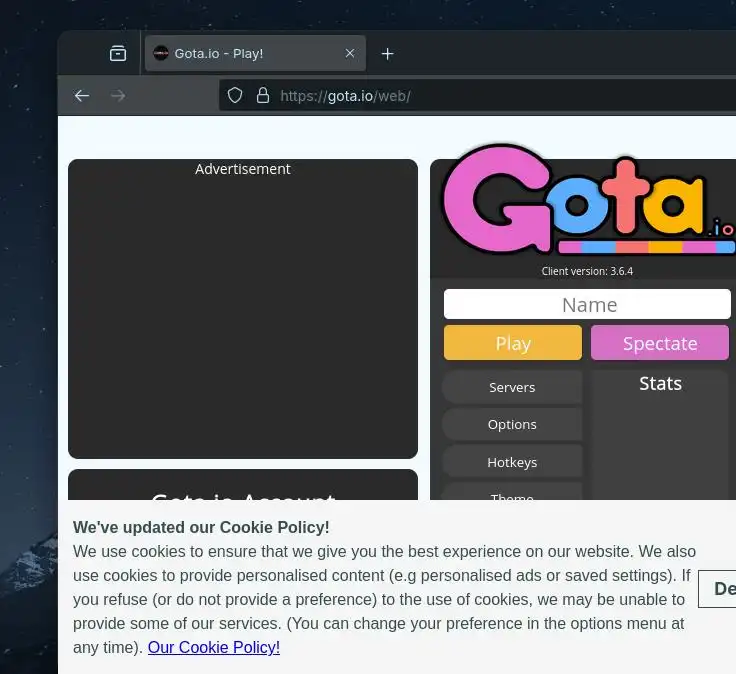
Task: Click the Client version: 3.6.4 text
Action: click(x=587, y=271)
